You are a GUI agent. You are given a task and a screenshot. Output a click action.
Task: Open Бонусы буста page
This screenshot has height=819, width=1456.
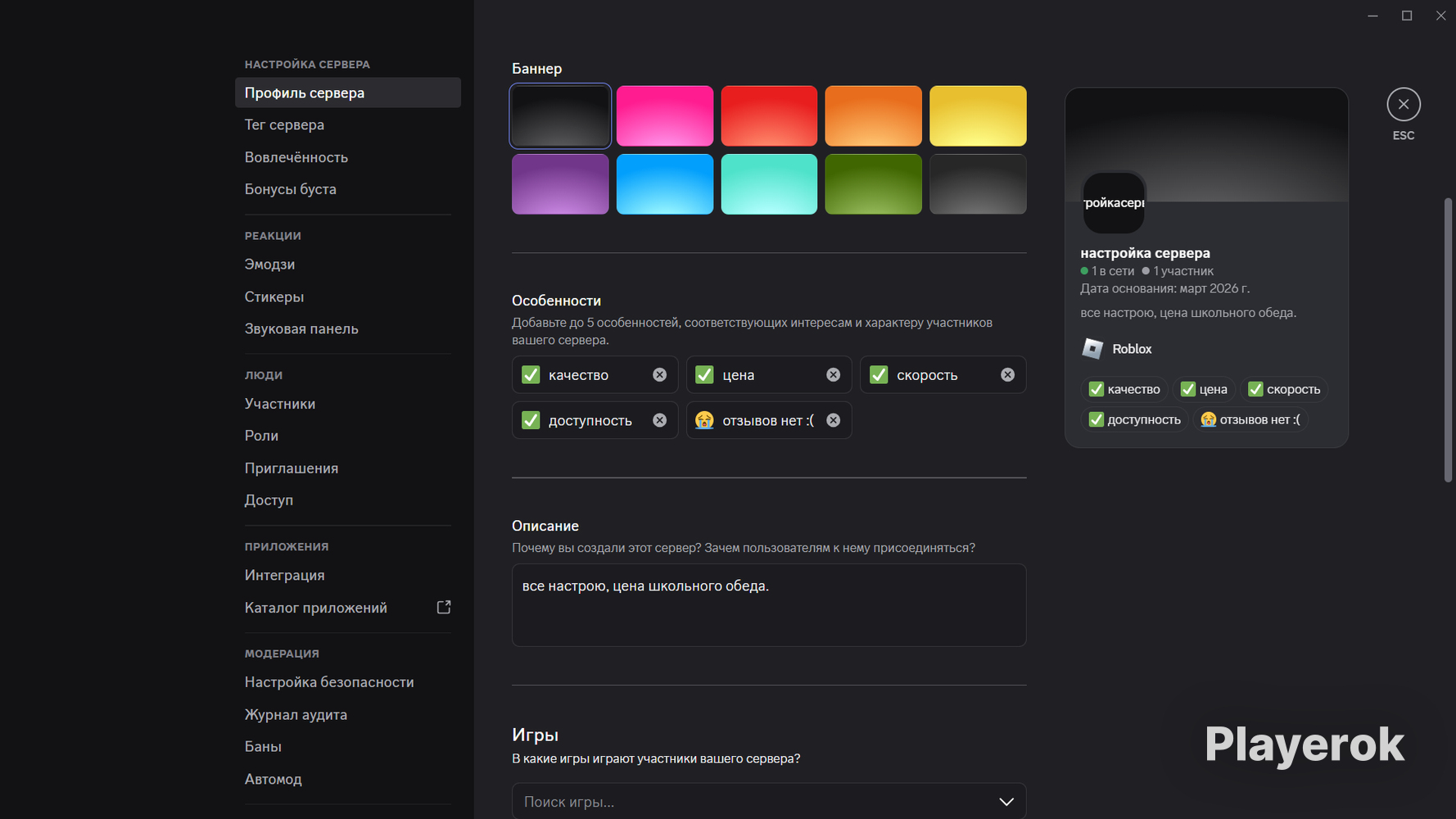(x=348, y=189)
